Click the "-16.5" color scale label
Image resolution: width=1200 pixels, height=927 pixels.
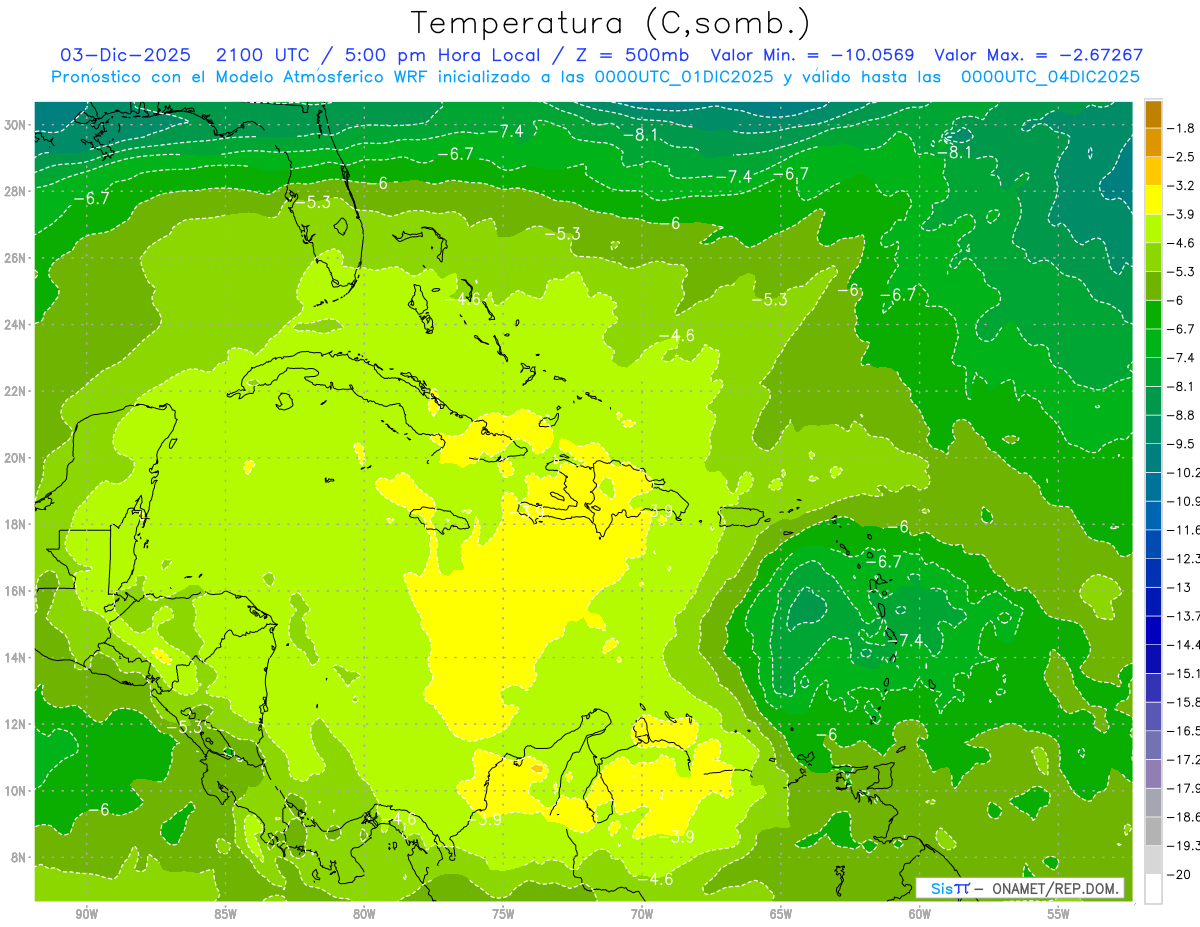pyautogui.click(x=1183, y=730)
